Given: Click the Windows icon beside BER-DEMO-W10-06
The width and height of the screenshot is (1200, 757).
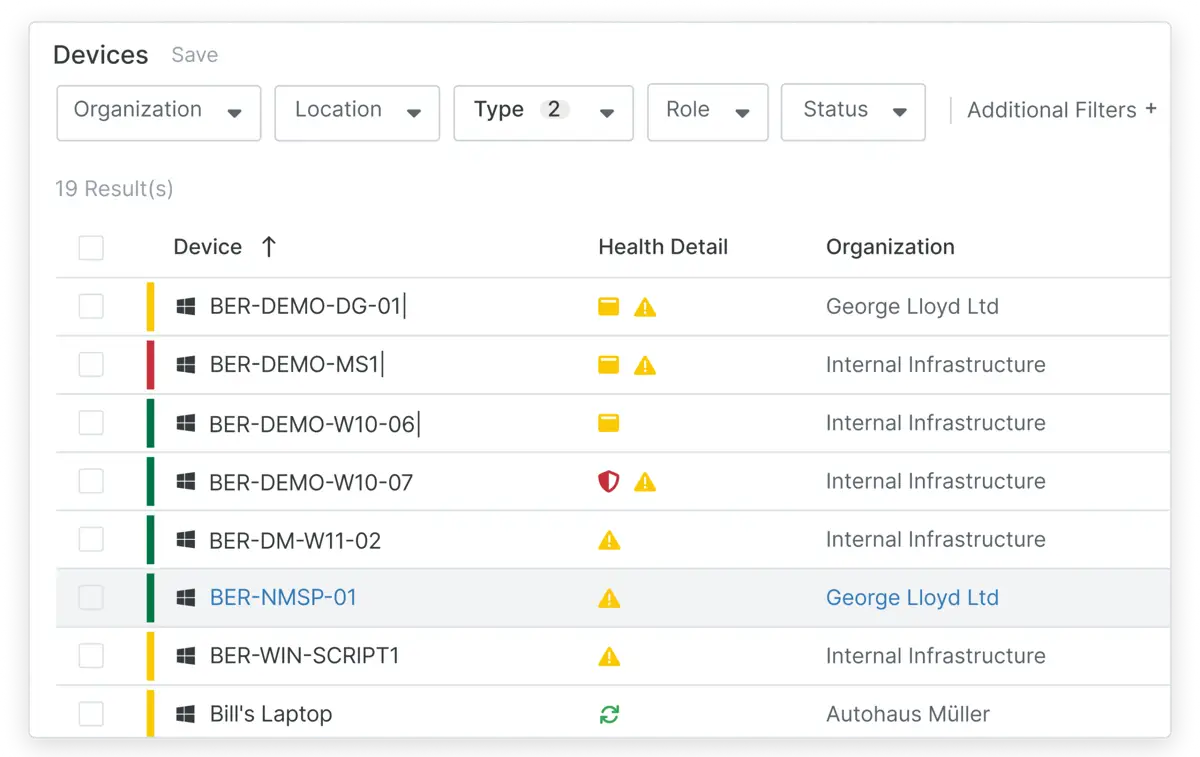Looking at the screenshot, I should point(186,424).
